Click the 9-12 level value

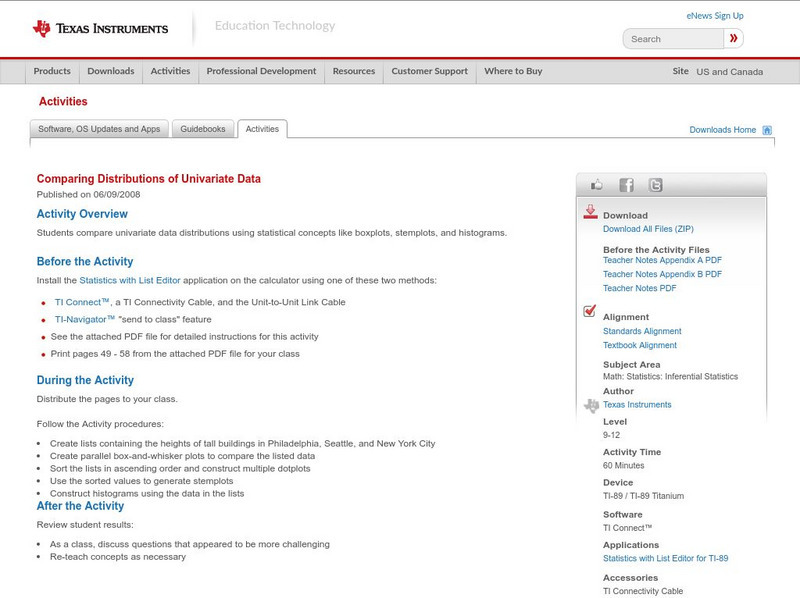pos(611,435)
